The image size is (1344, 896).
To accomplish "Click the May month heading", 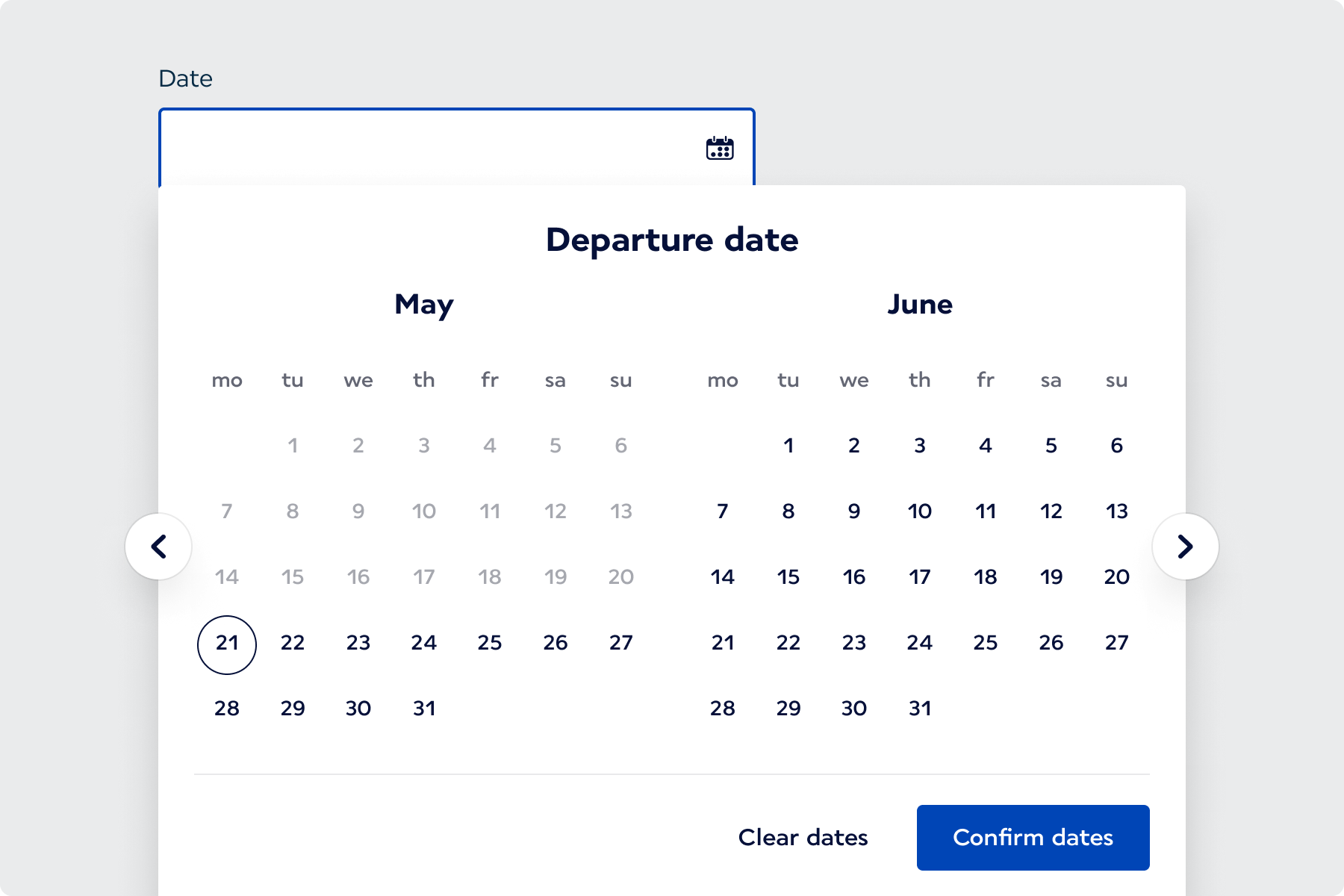I will coord(423,304).
